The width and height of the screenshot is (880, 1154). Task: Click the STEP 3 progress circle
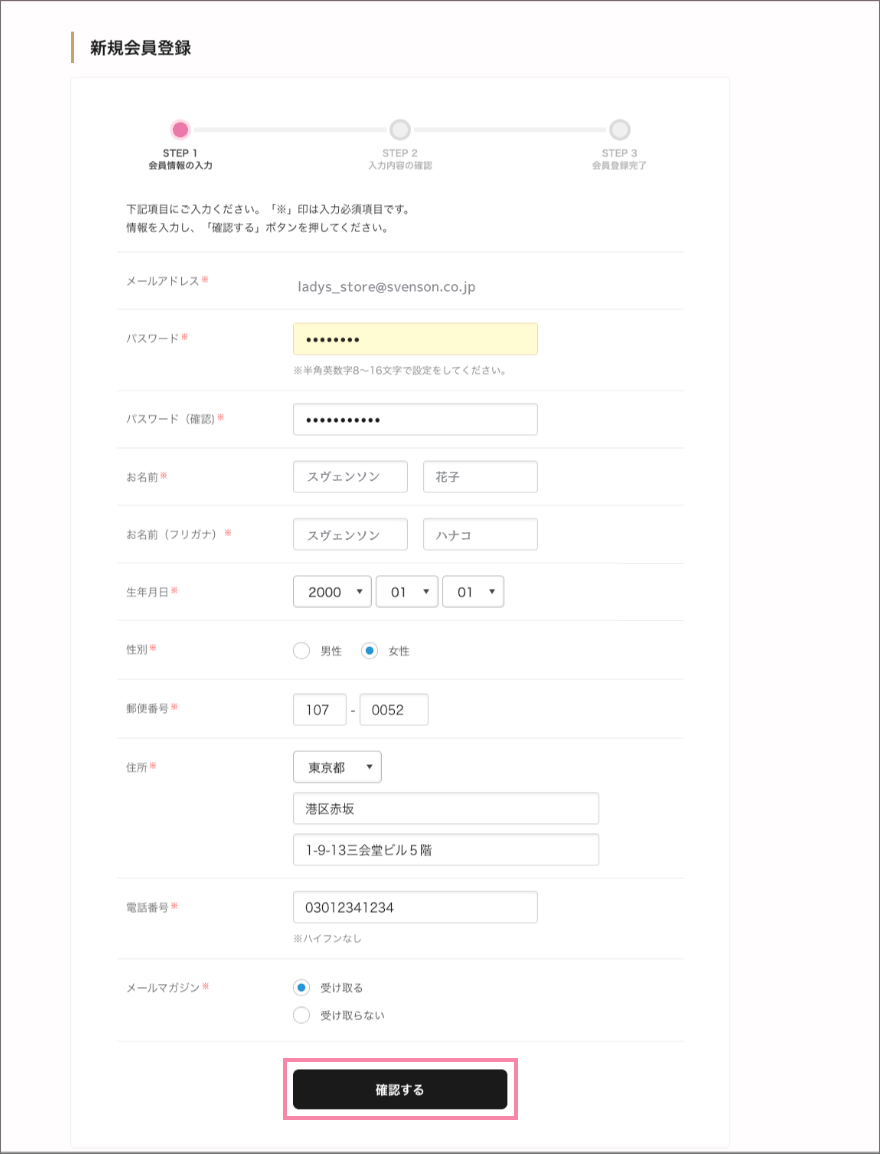point(619,129)
